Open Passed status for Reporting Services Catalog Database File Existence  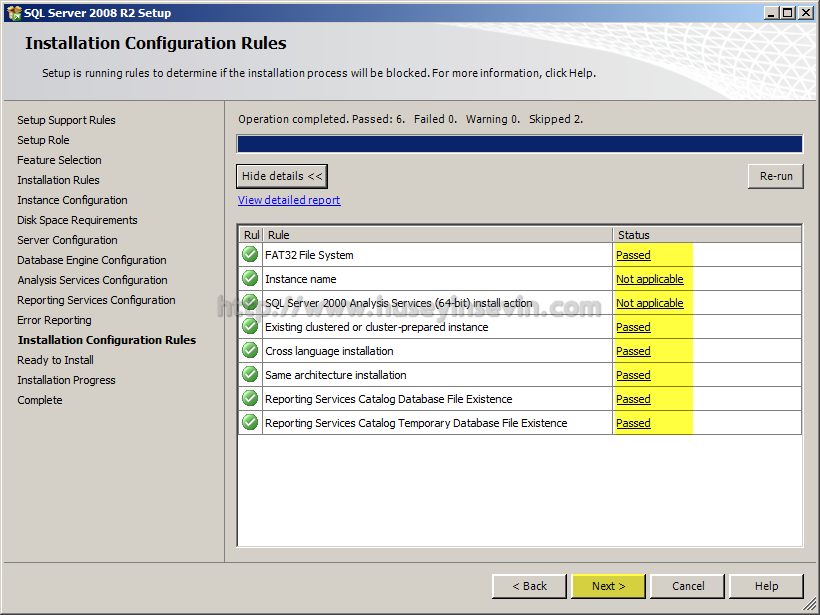click(633, 400)
